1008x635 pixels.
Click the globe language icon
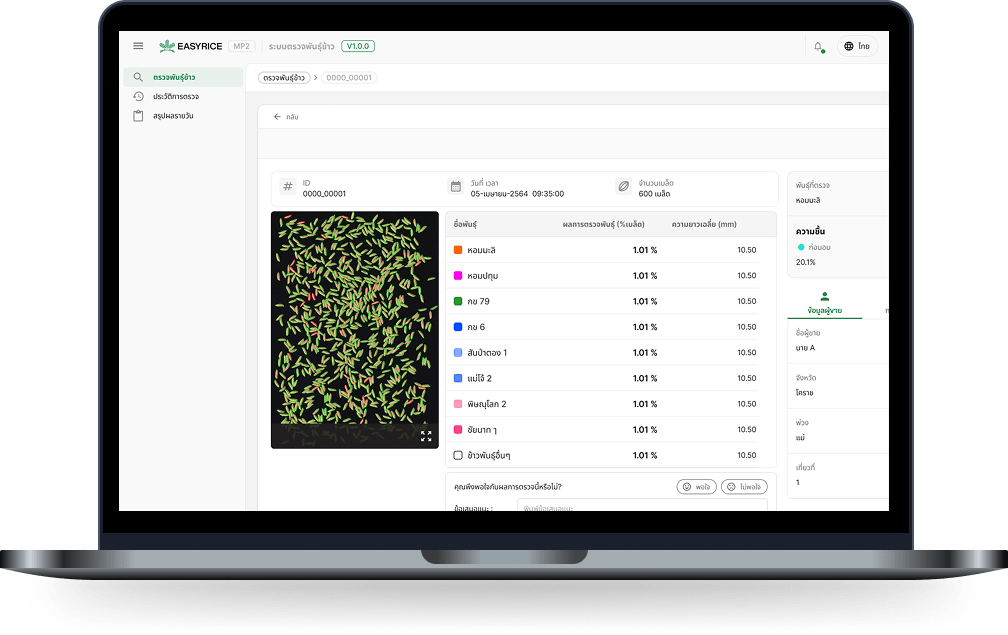tap(849, 46)
